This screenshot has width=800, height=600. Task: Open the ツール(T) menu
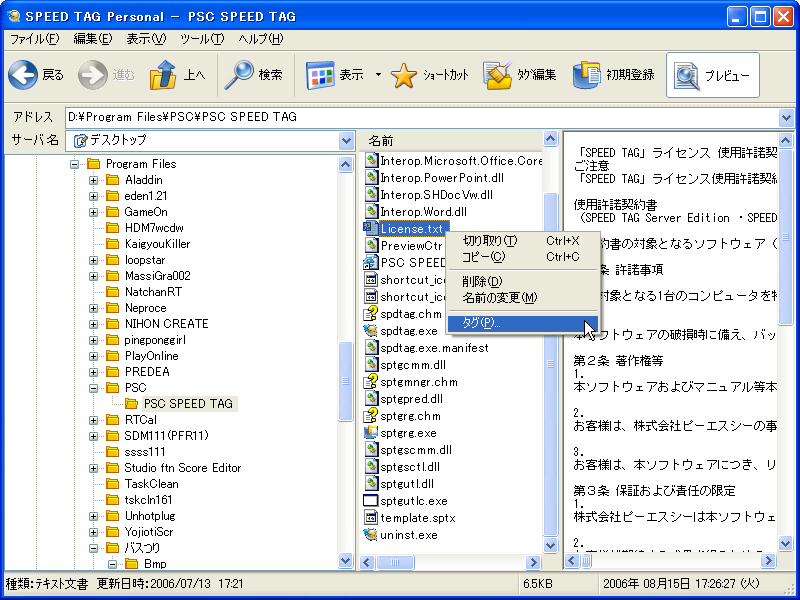(202, 39)
